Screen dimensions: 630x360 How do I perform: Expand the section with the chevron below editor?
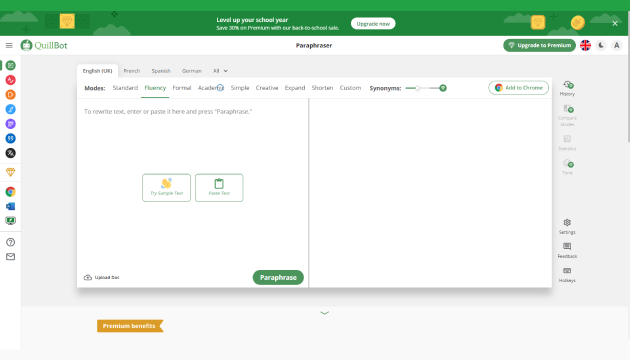325,313
